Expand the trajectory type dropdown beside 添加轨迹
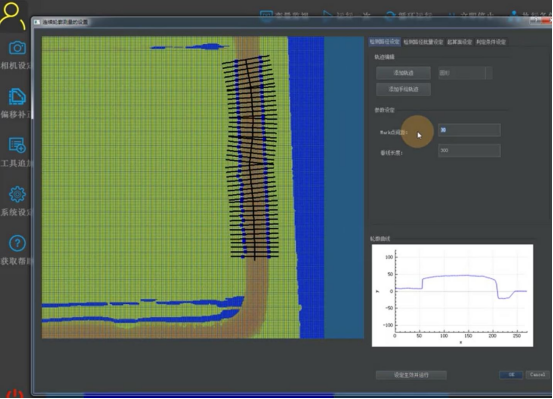The height and width of the screenshot is (399, 553). [x=465, y=73]
